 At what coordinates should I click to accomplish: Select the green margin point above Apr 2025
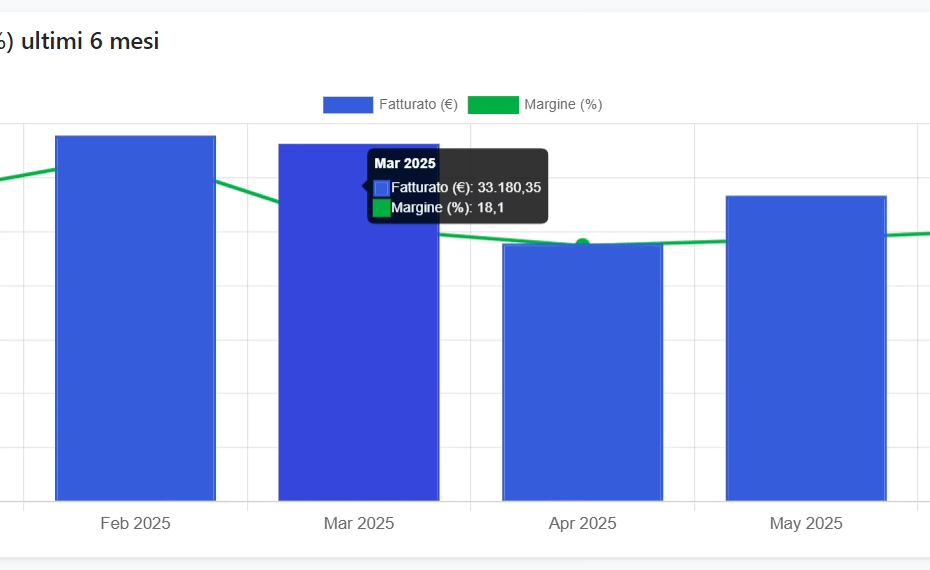point(582,244)
